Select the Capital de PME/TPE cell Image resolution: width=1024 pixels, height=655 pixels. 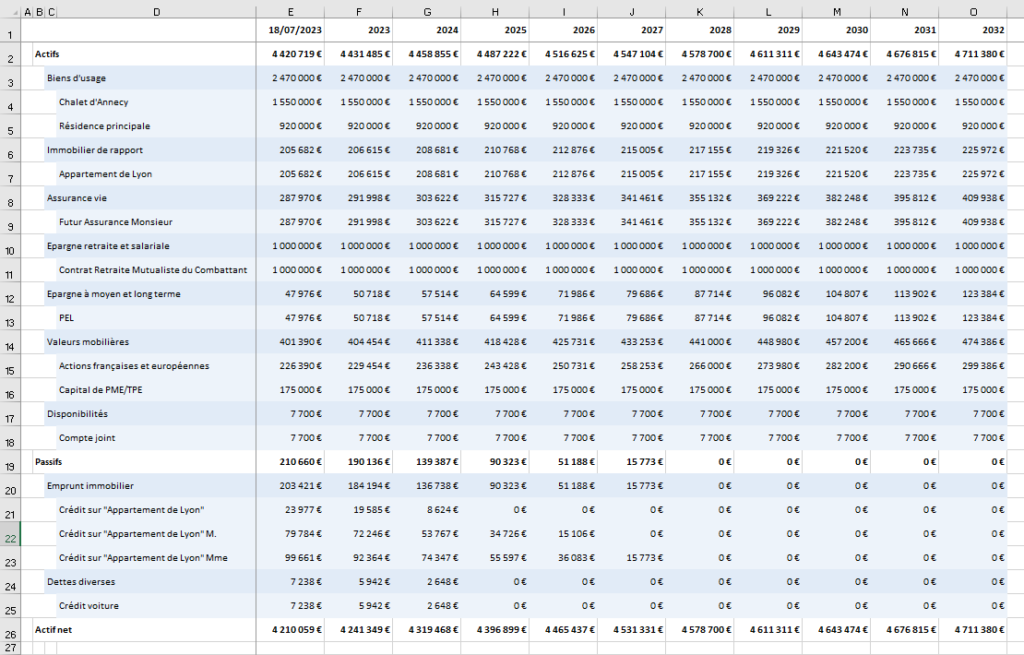[99, 390]
